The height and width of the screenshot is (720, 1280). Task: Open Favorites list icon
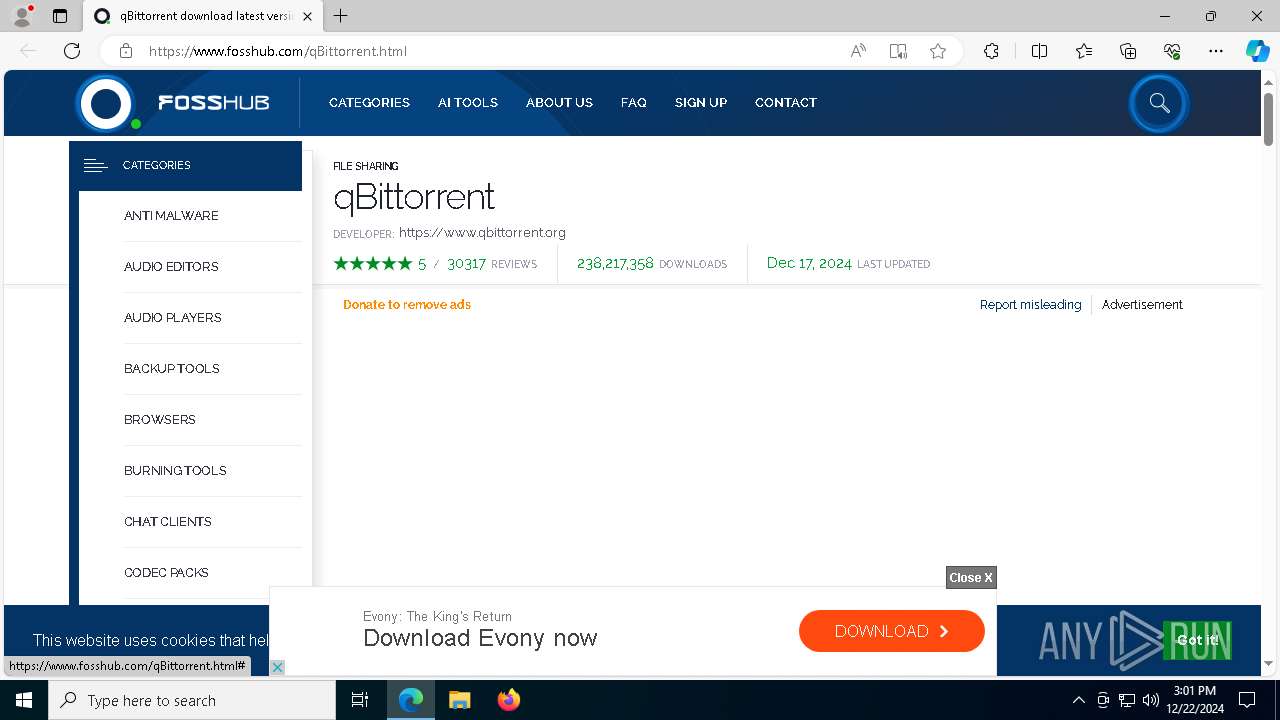click(x=1084, y=51)
